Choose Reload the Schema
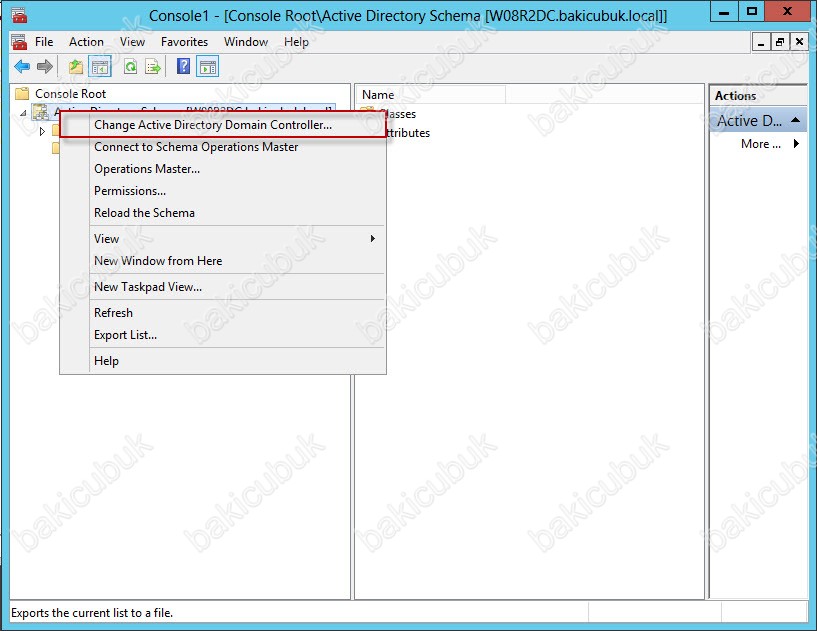The width and height of the screenshot is (817, 631). pyautogui.click(x=223, y=213)
